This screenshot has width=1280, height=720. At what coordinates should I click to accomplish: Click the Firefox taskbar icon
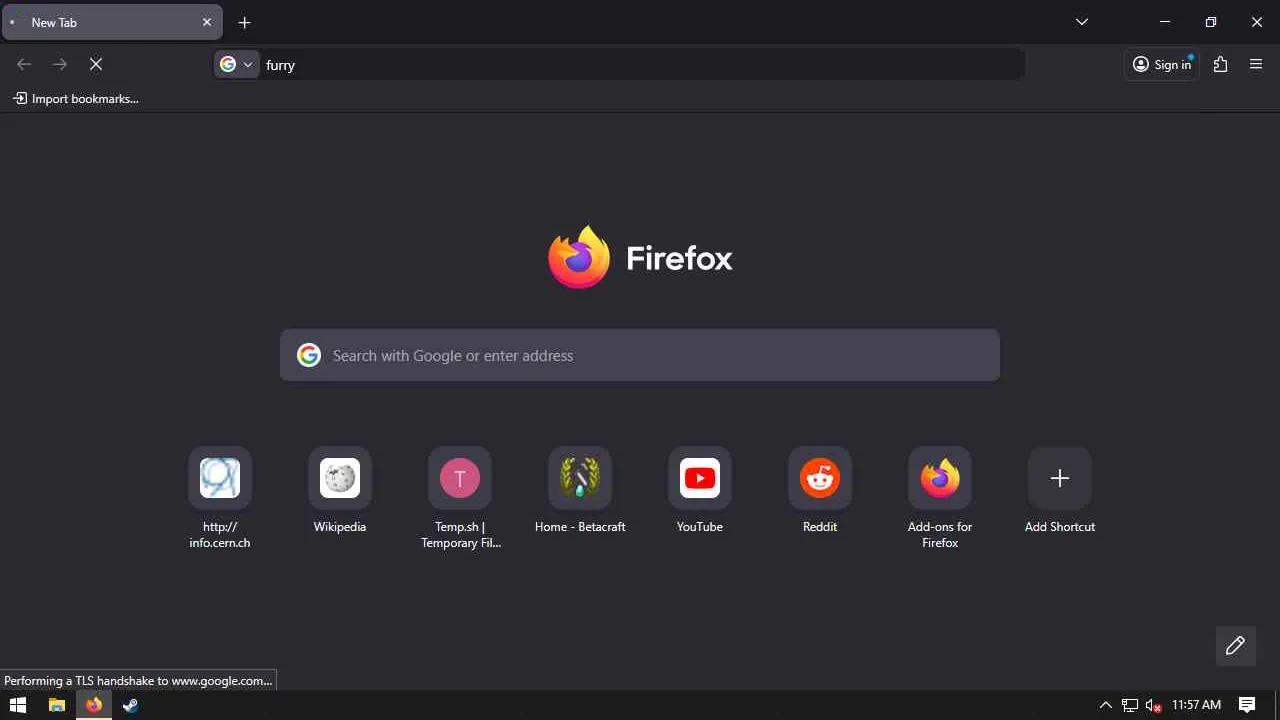(x=94, y=705)
